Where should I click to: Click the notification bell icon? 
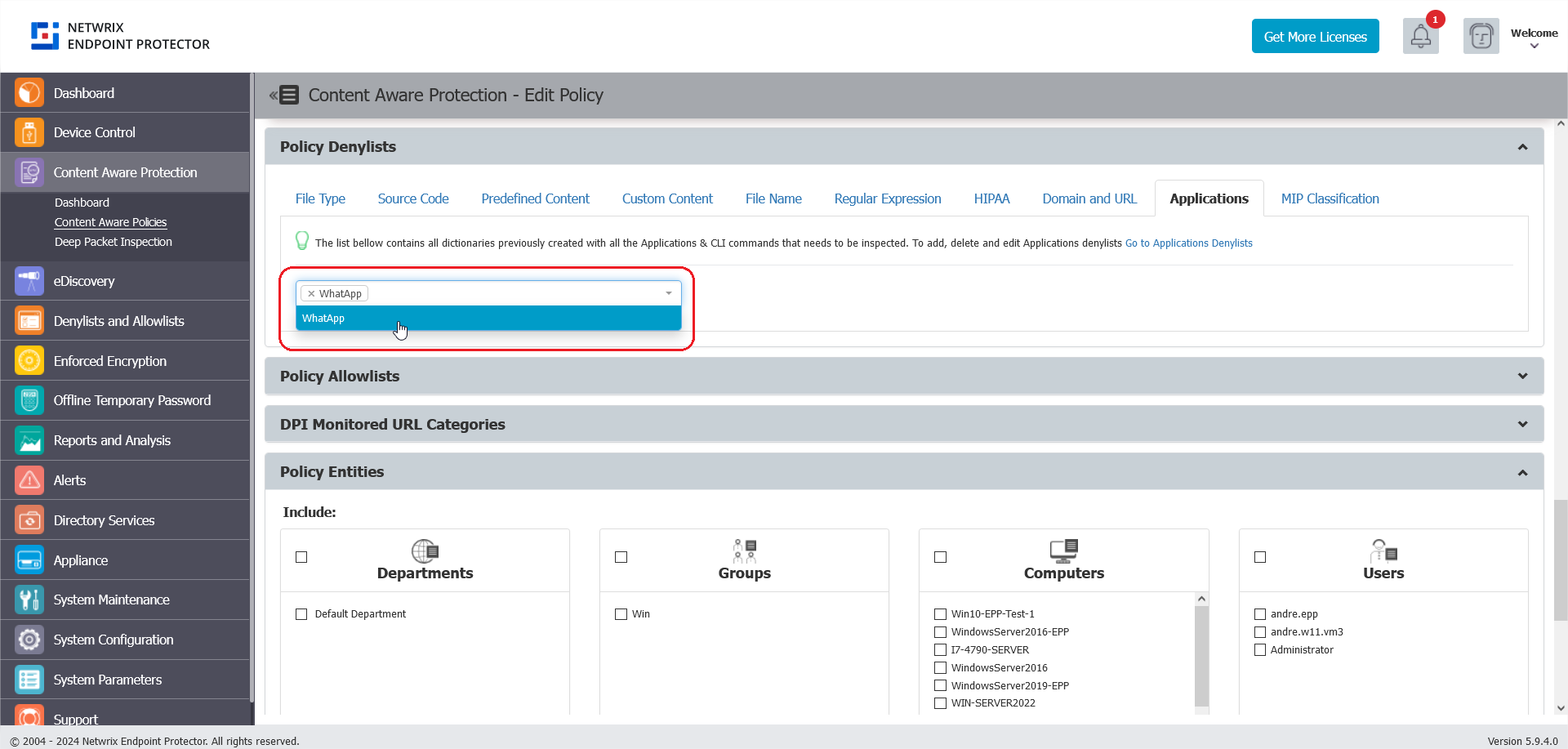click(1421, 36)
